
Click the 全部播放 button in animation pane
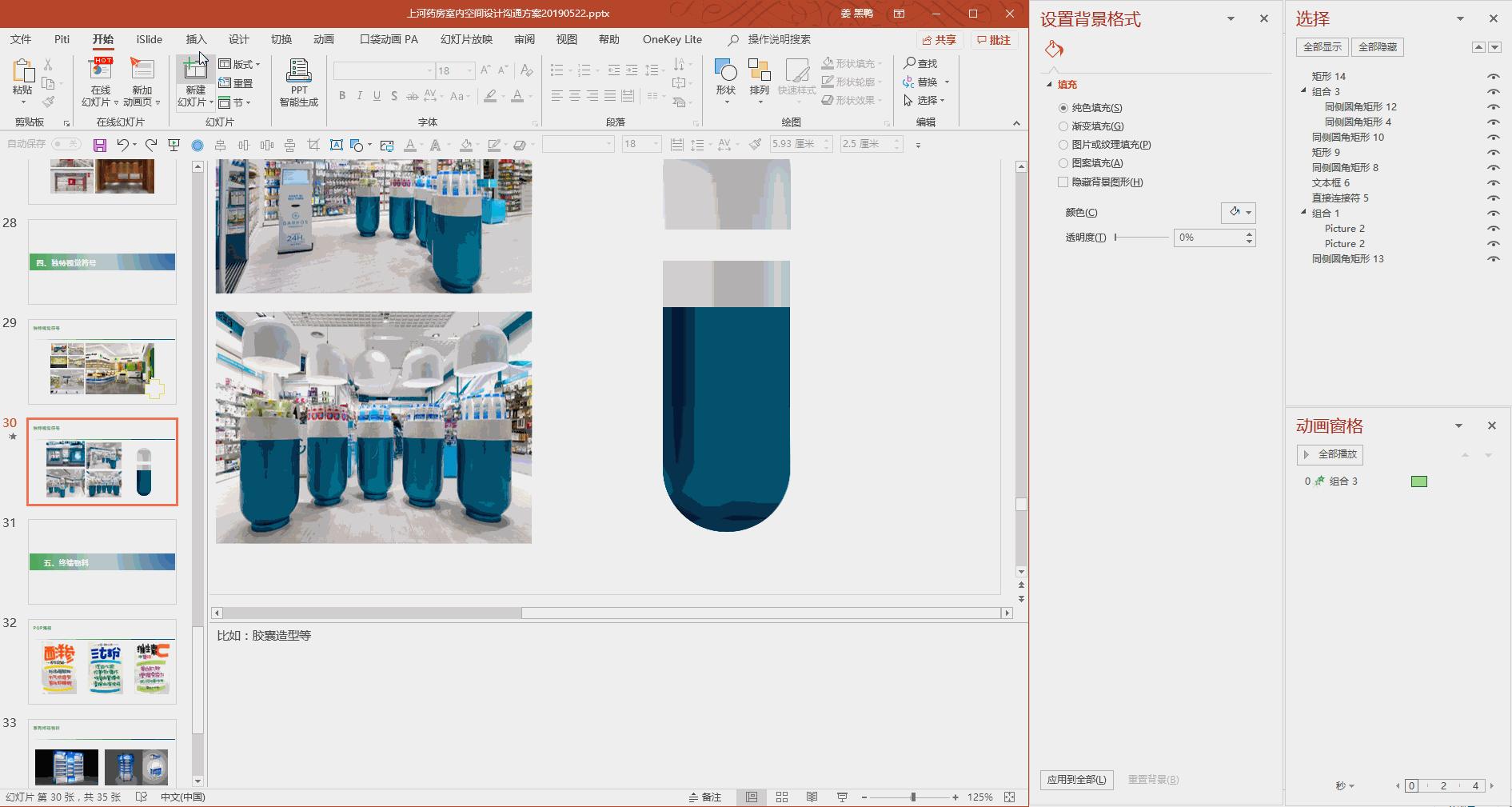1330,454
